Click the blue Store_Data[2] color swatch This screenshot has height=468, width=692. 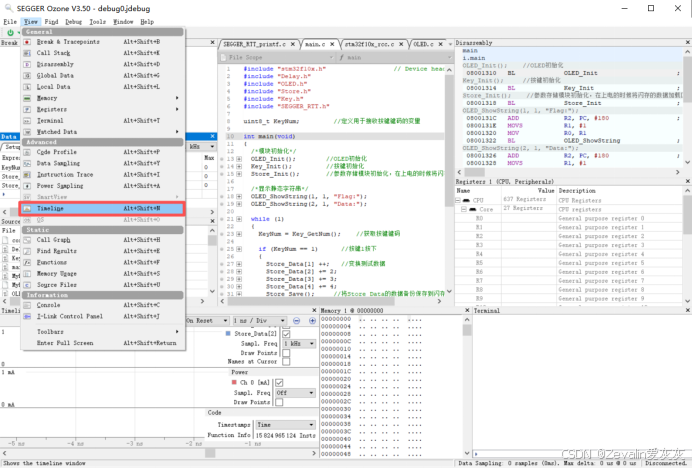[228, 334]
